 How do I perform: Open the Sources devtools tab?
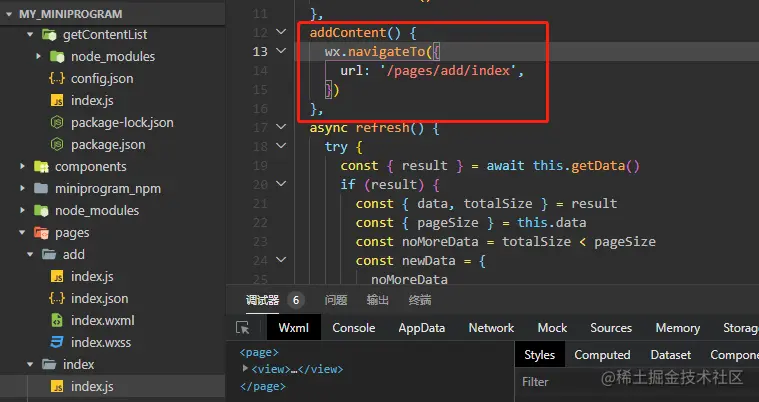611,328
